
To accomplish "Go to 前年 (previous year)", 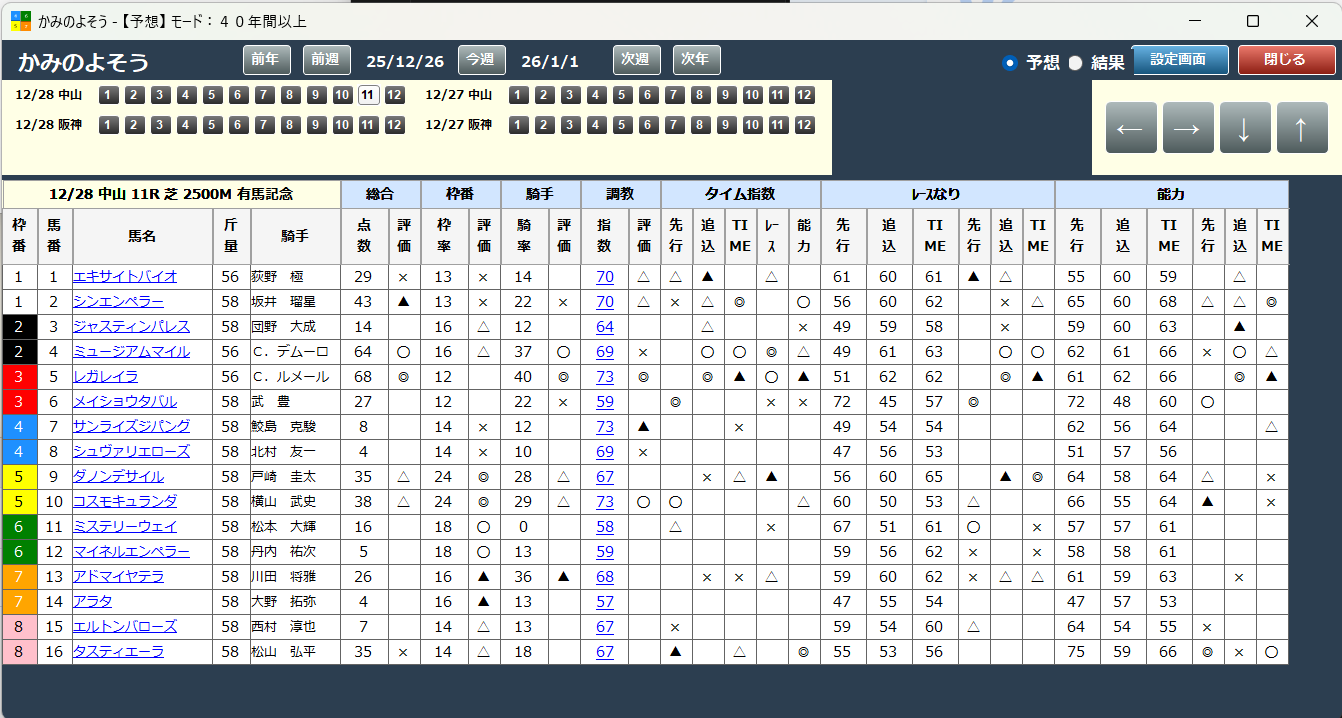I will pyautogui.click(x=266, y=60).
